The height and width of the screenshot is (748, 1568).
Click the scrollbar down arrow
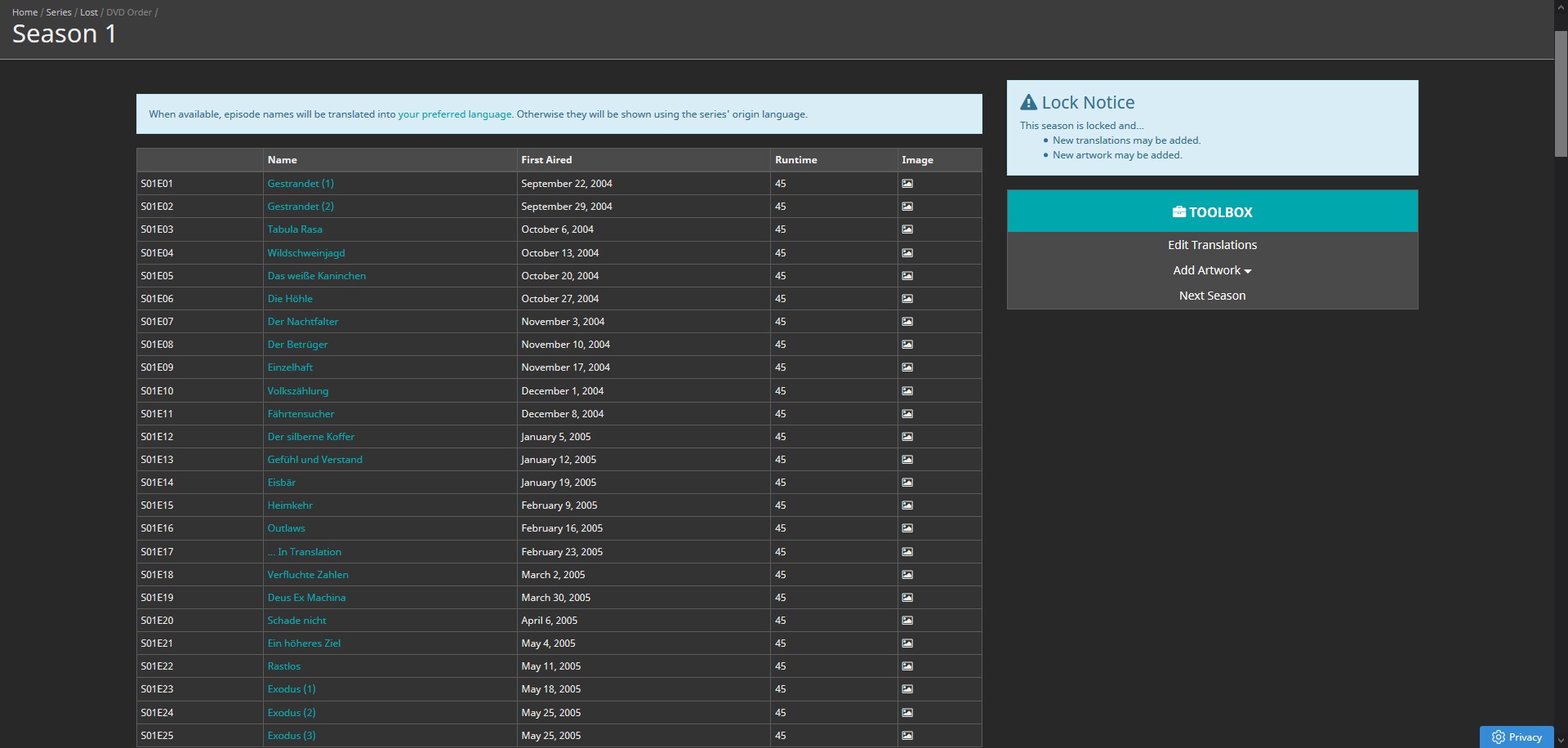click(x=1561, y=741)
